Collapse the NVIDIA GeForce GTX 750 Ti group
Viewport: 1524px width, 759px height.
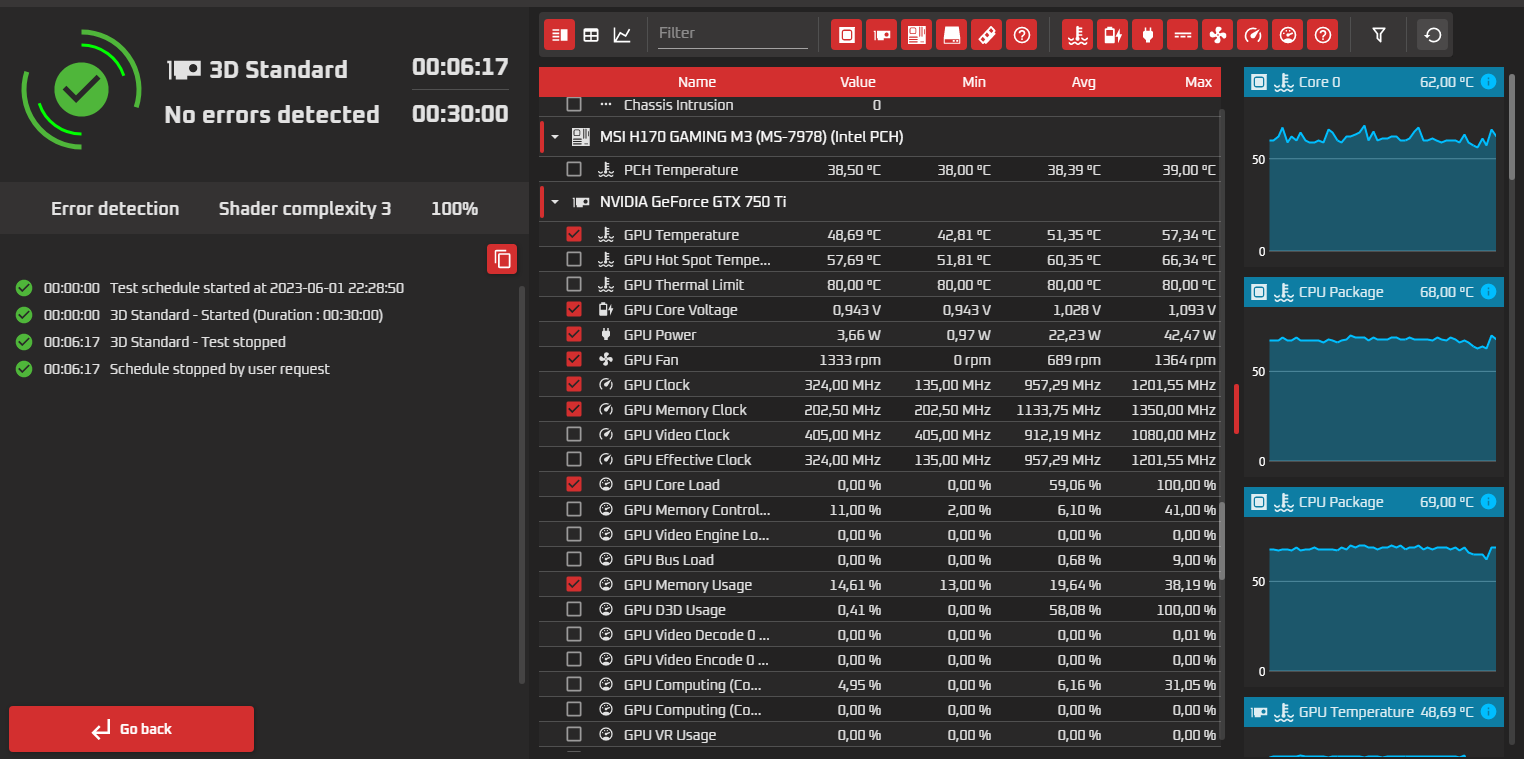(555, 202)
